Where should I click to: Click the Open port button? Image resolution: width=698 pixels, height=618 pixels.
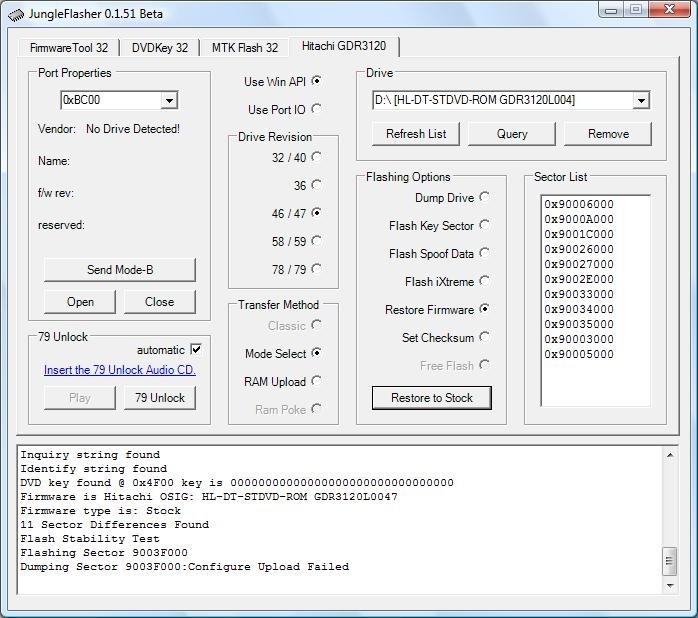(80, 302)
